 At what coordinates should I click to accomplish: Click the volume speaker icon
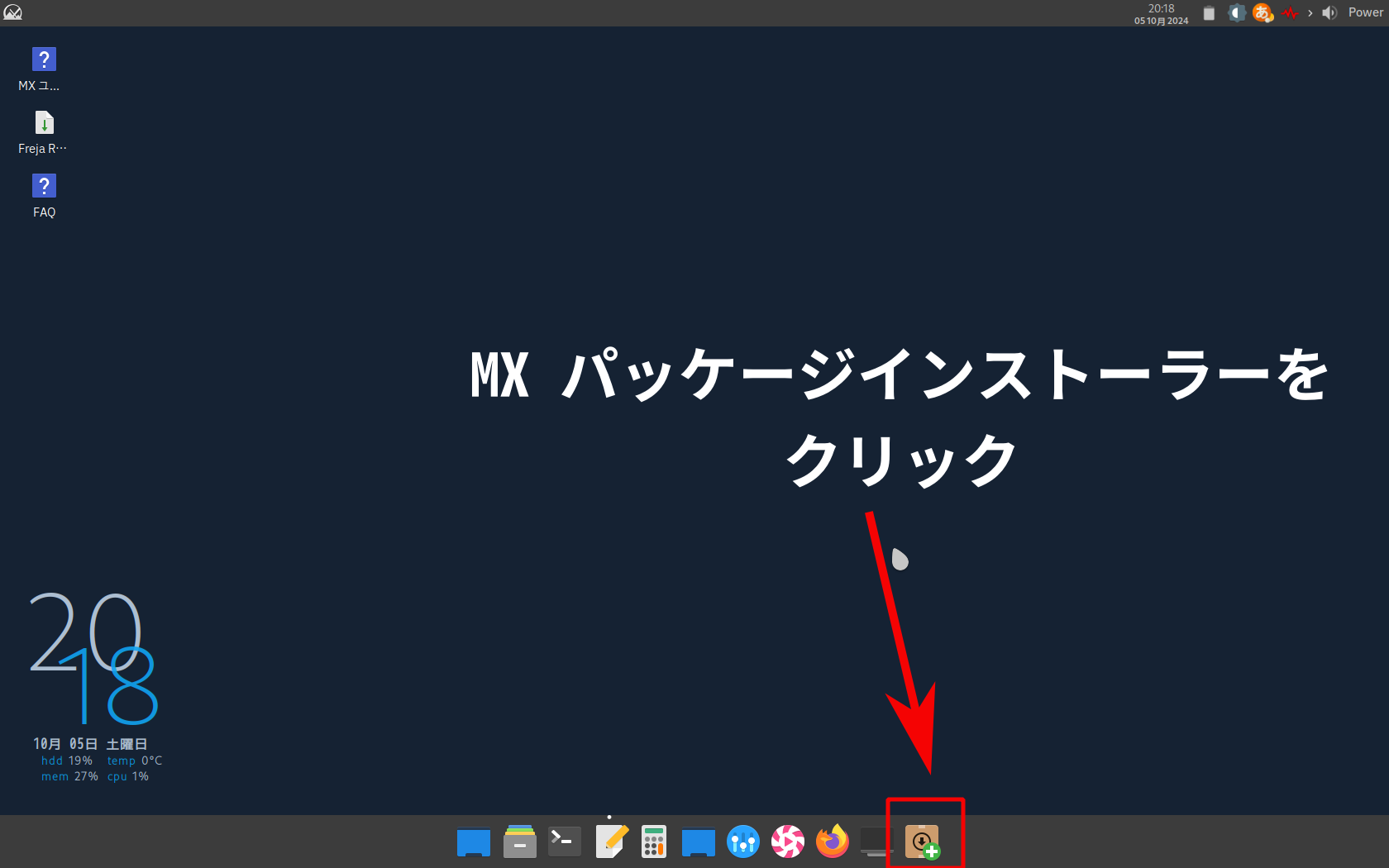coord(1329,12)
